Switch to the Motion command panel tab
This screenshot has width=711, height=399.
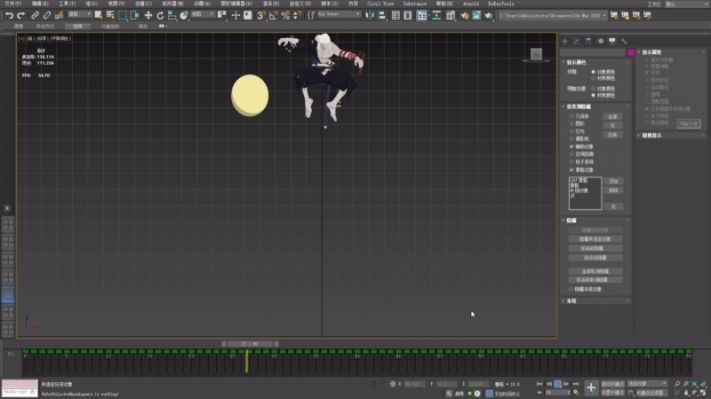point(600,41)
